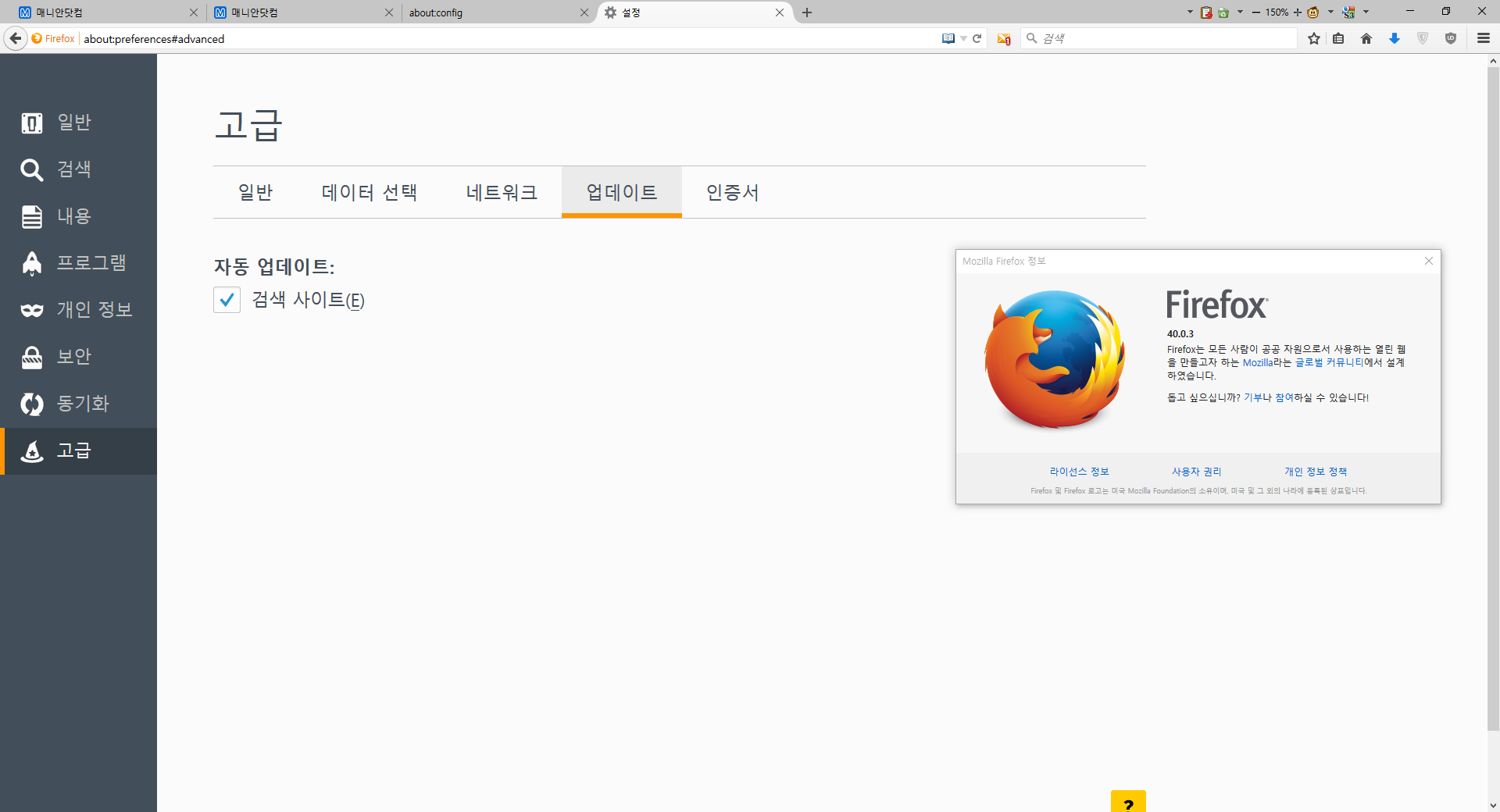Open the 프로그램 (Applications) sidebar section
The height and width of the screenshot is (812, 1500).
[78, 263]
